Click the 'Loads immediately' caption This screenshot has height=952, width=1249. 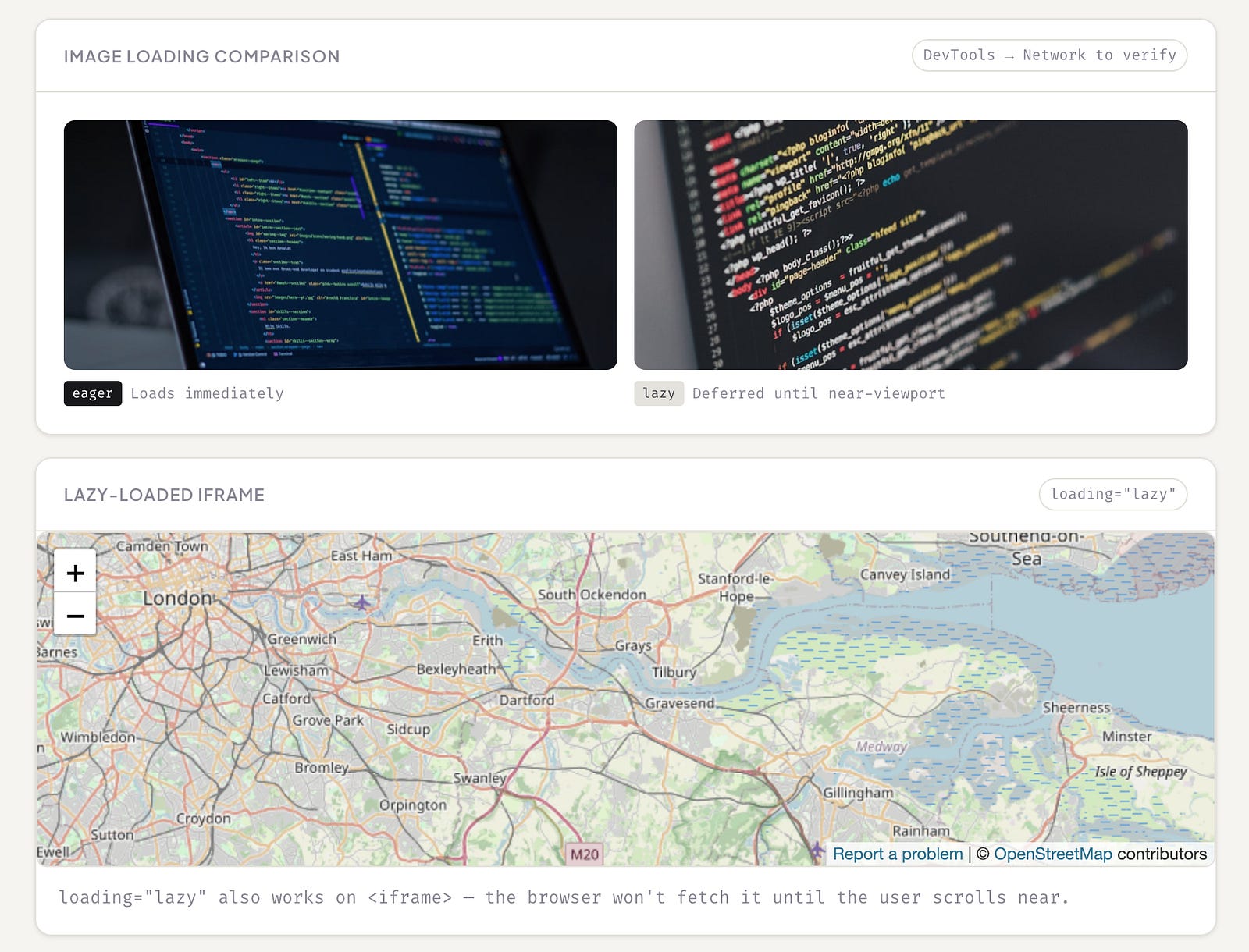point(207,393)
